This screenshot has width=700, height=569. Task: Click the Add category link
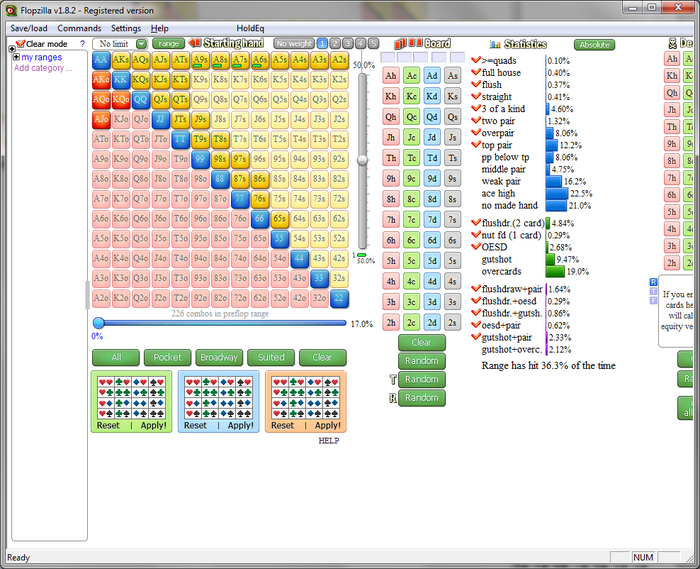click(42, 68)
